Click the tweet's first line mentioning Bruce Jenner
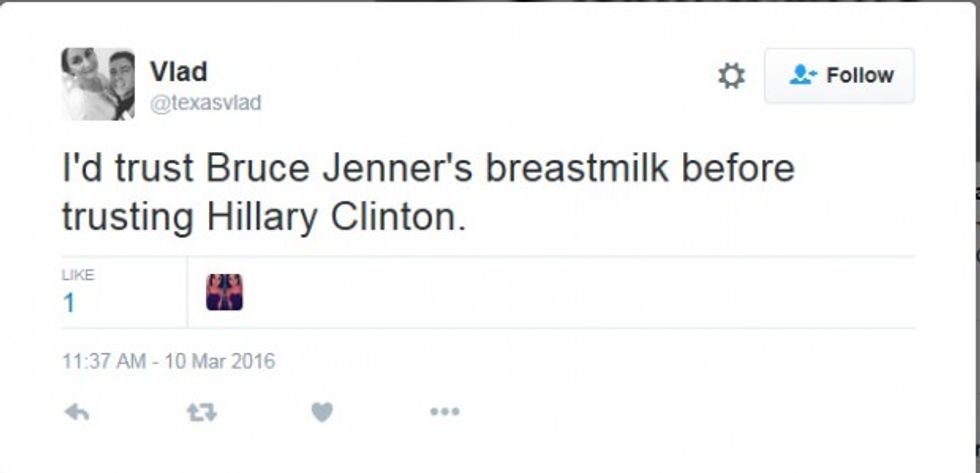This screenshot has height=473, width=980. pos(428,169)
